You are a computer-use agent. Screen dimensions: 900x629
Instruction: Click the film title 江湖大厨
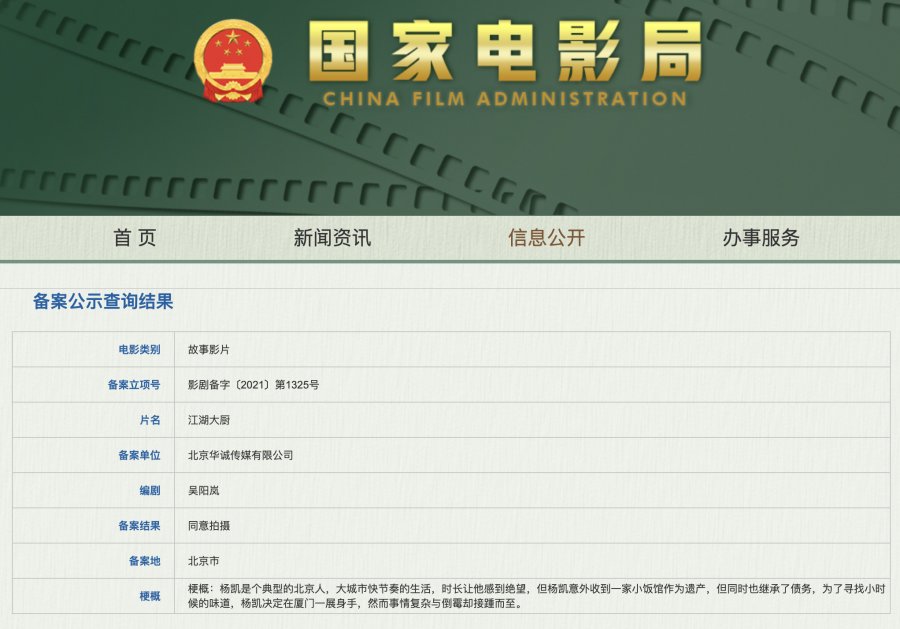209,420
